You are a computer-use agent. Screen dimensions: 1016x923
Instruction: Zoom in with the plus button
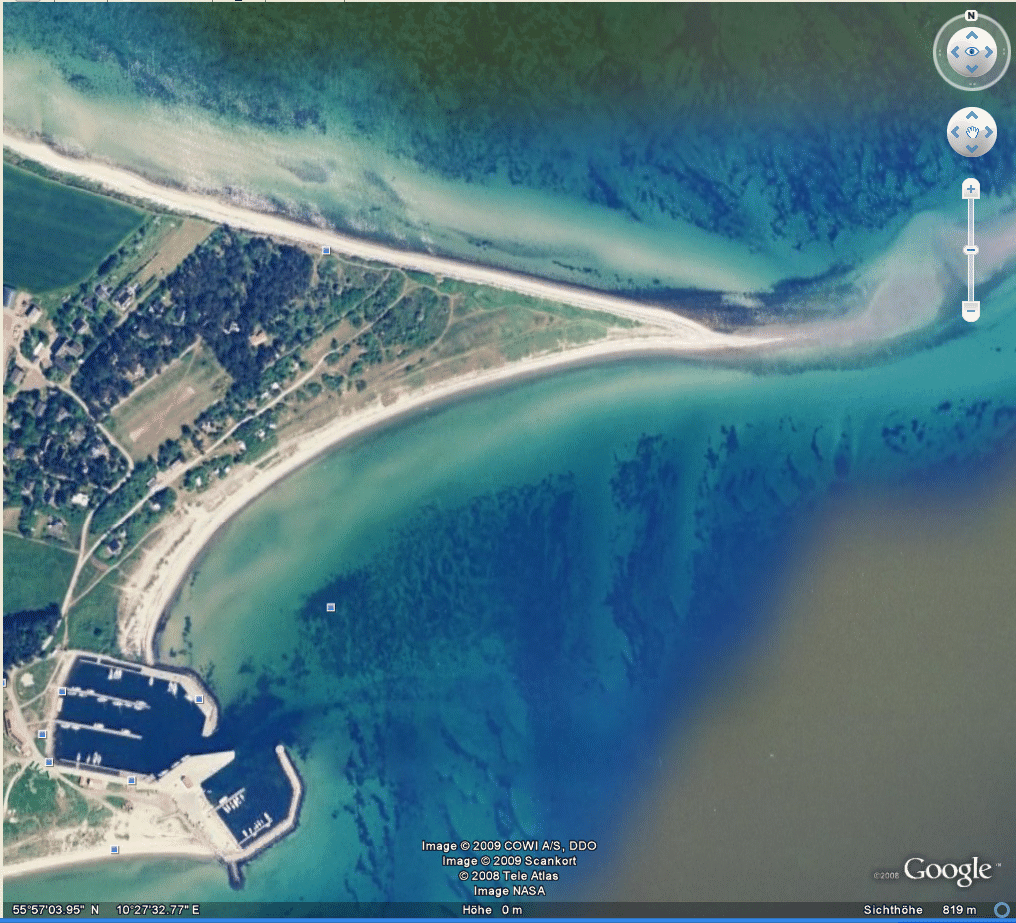[970, 189]
